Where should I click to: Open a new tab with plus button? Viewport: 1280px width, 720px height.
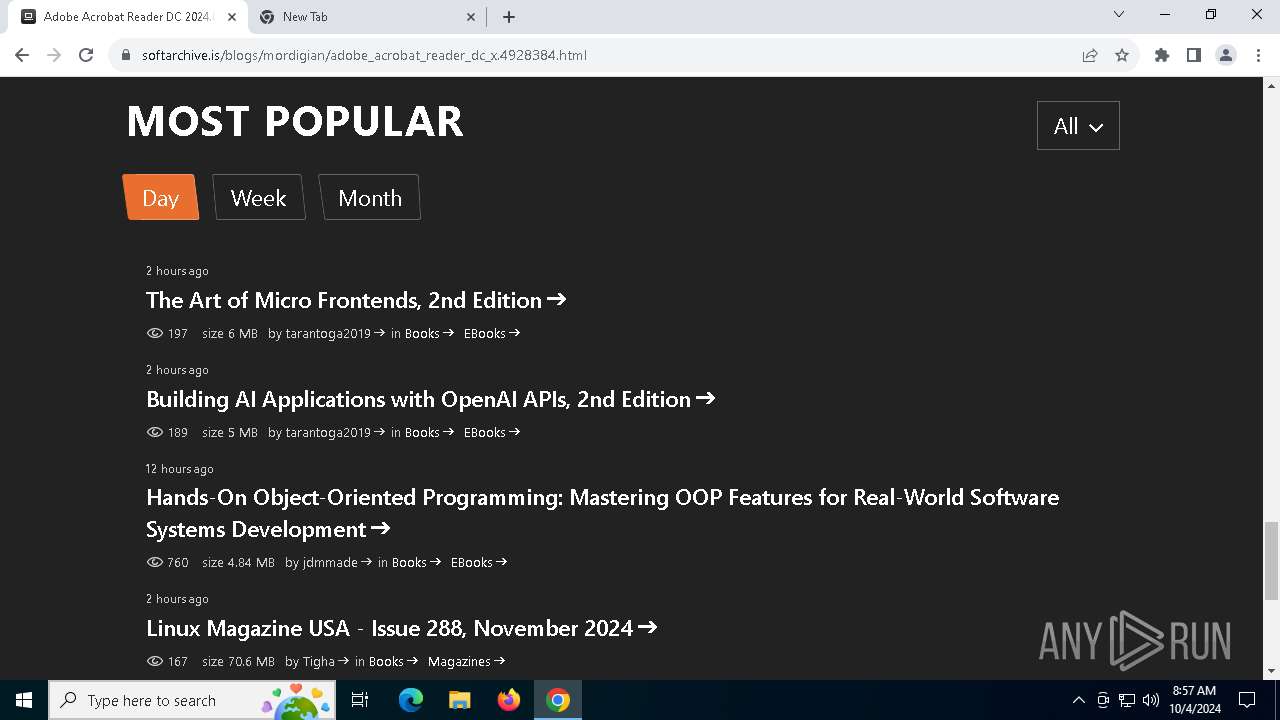(509, 17)
